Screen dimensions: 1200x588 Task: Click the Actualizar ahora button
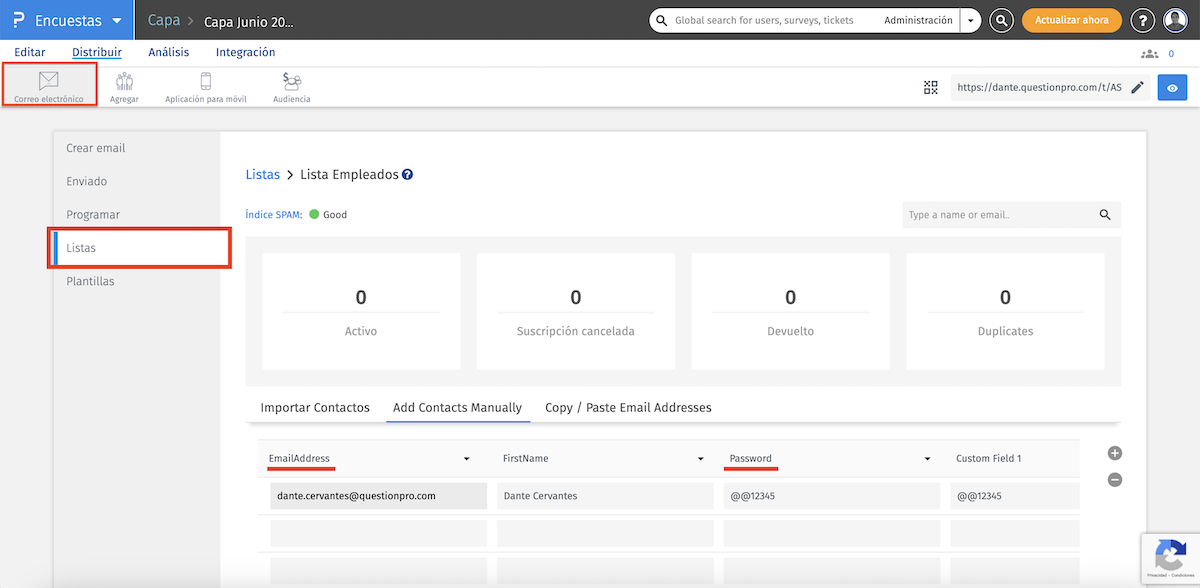pyautogui.click(x=1071, y=20)
